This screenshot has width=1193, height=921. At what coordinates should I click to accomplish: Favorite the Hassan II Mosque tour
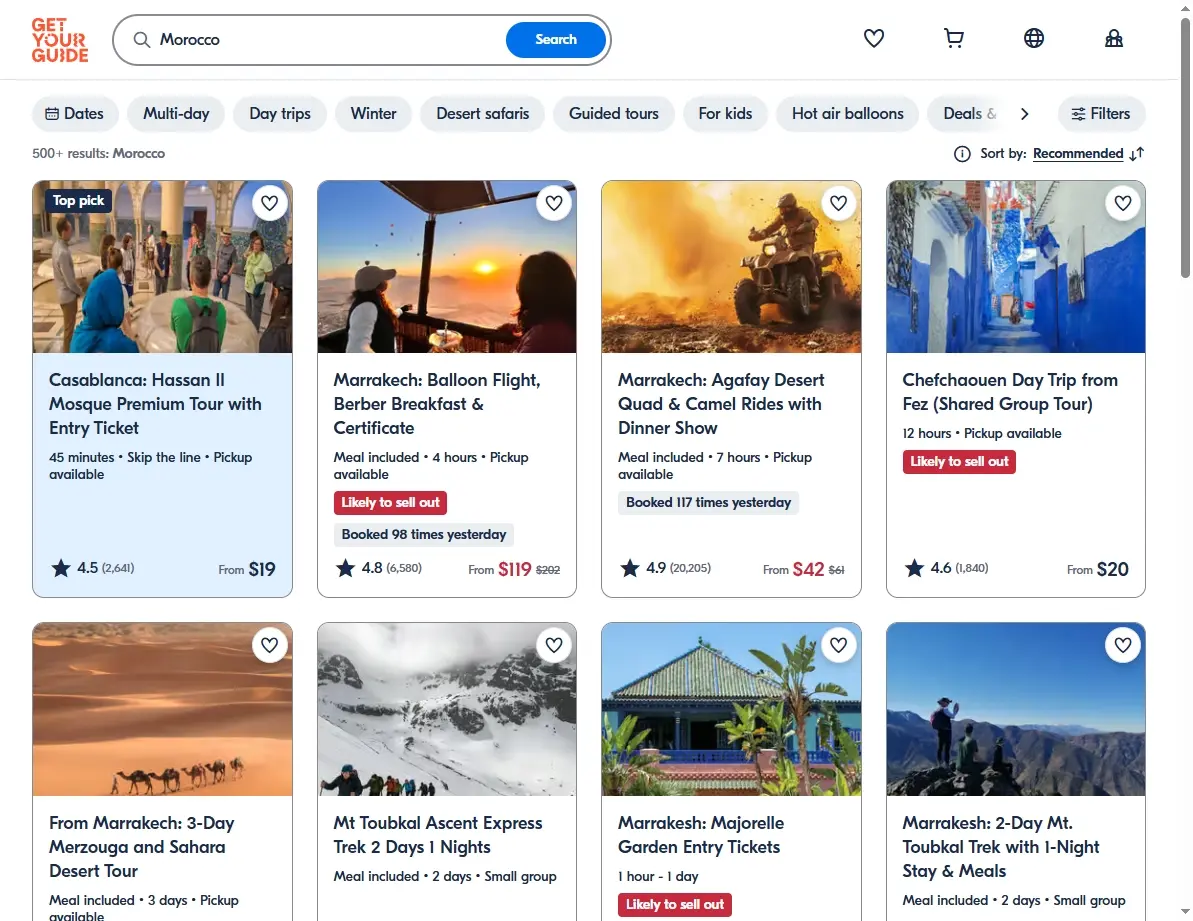[269, 203]
